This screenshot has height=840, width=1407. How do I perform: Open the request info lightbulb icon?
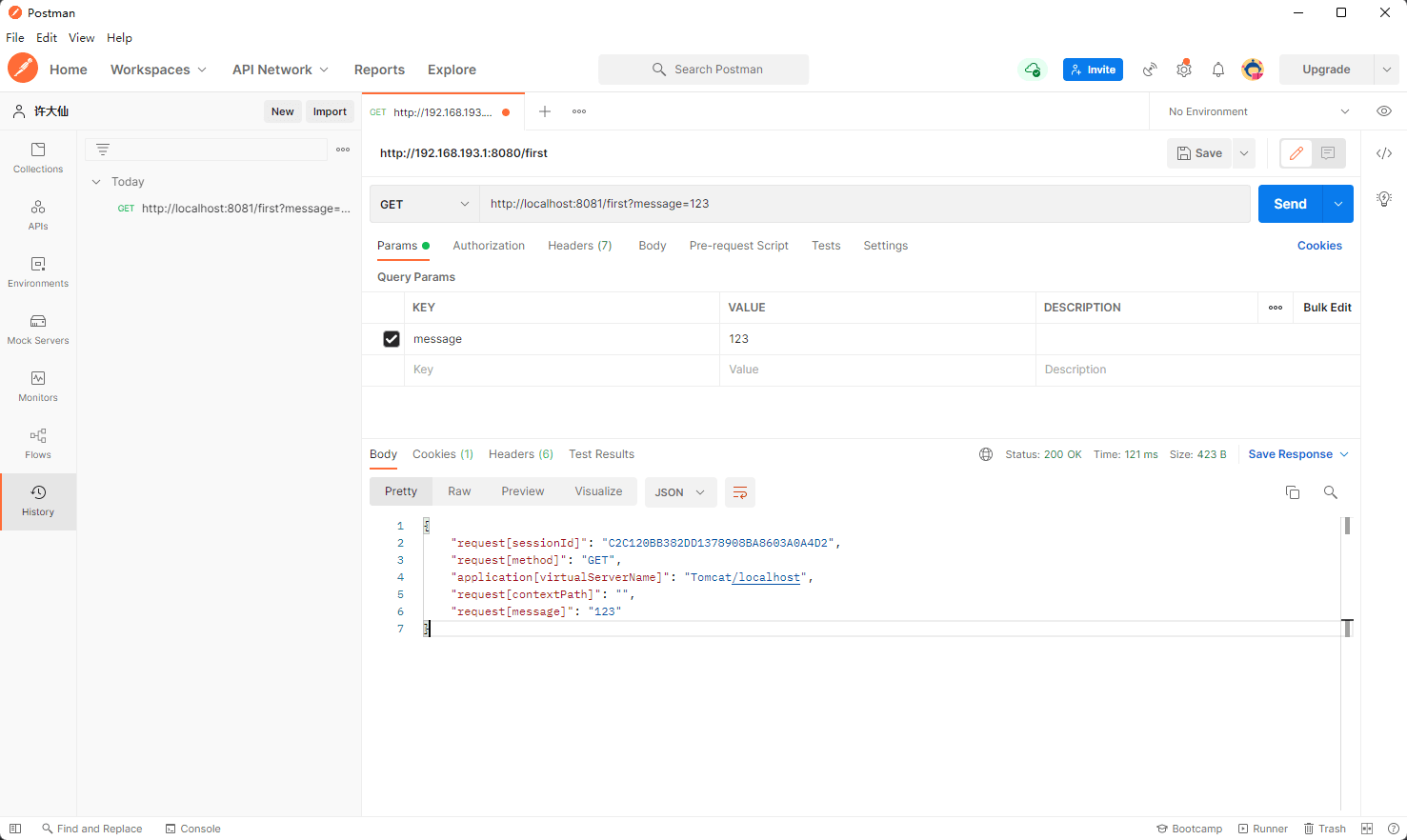(1384, 198)
